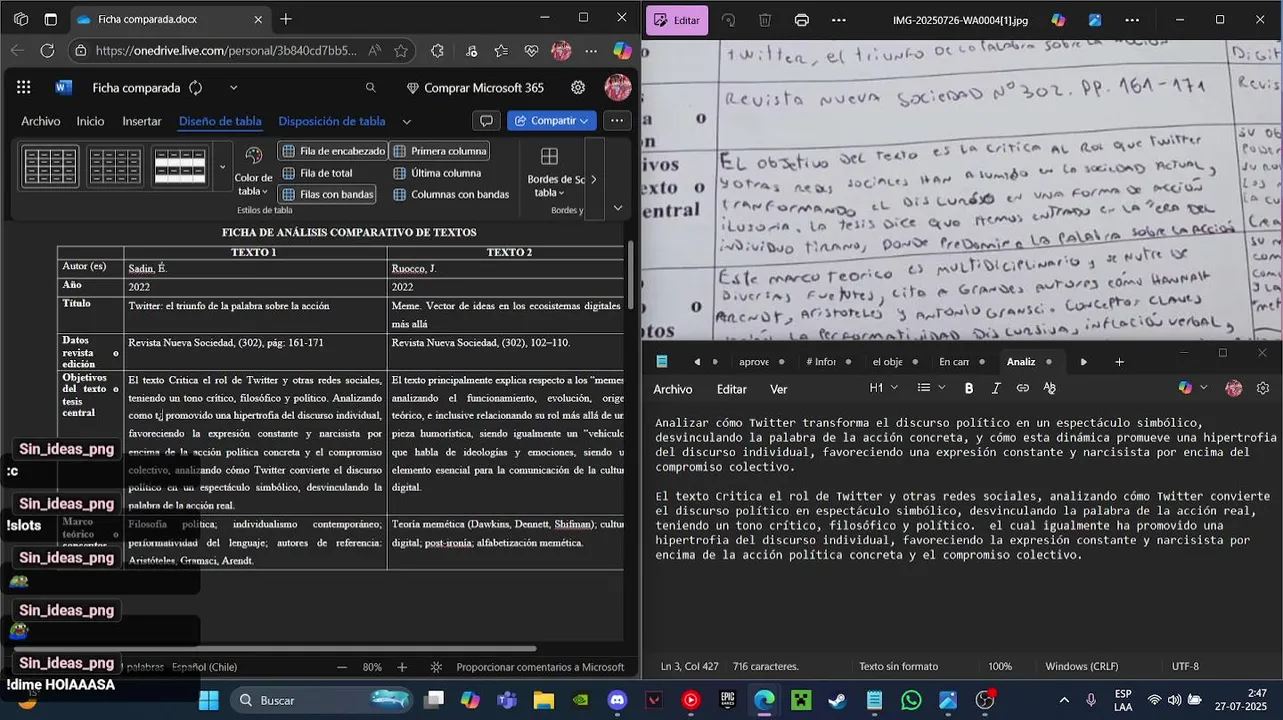Open Edge extensions menu
The image size is (1283, 720).
pos(437,51)
